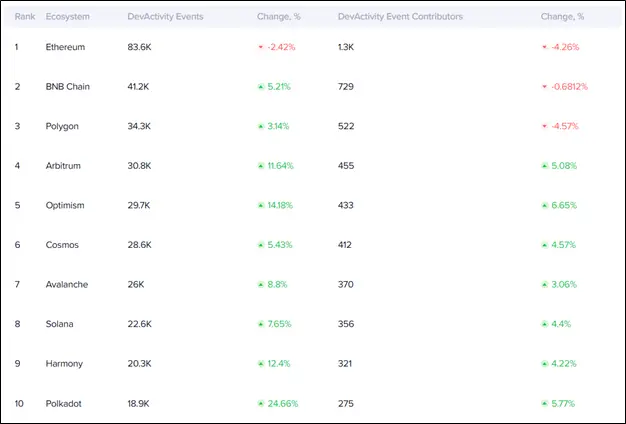Open the BNB Chain ecosystem link
The height and width of the screenshot is (424, 626).
[68, 87]
